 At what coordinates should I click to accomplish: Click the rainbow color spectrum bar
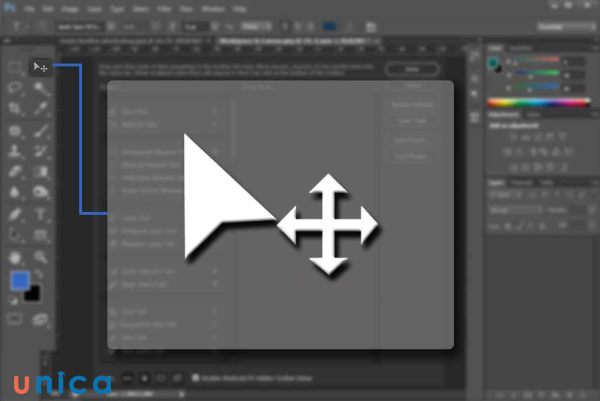(x=539, y=102)
